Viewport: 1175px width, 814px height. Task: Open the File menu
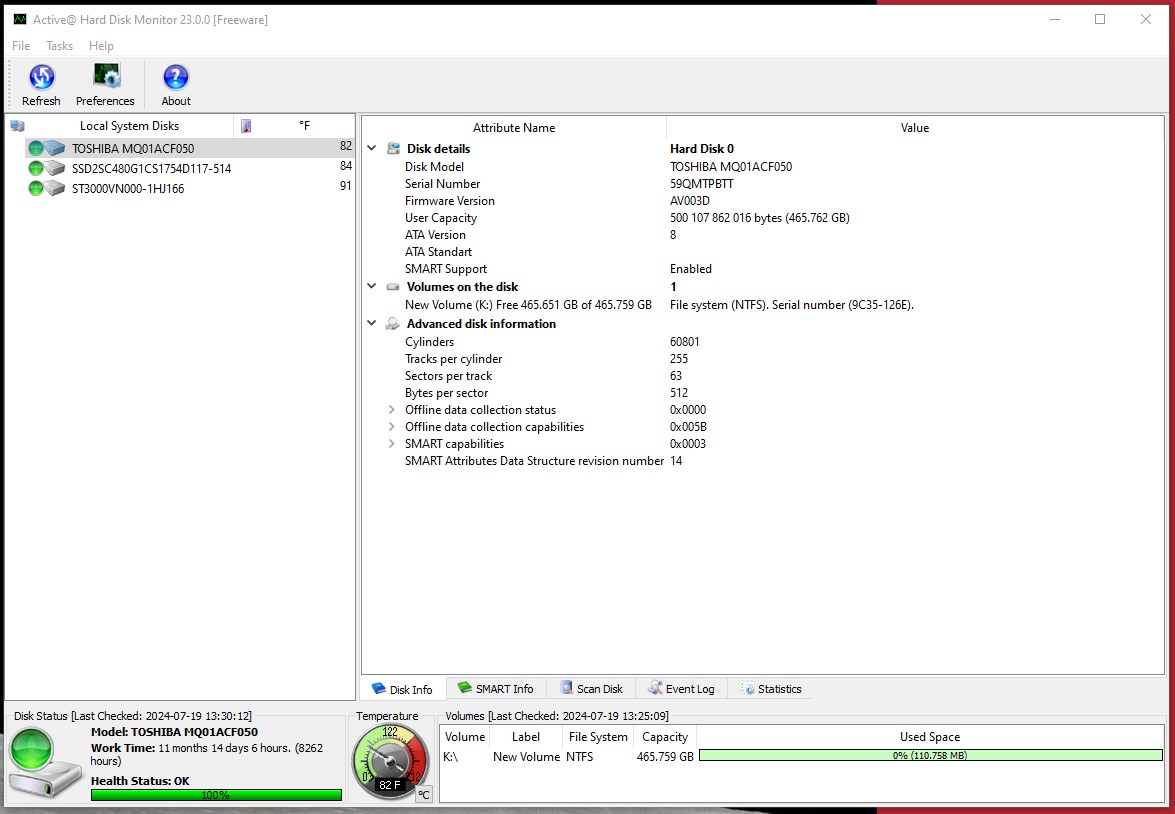tap(21, 46)
